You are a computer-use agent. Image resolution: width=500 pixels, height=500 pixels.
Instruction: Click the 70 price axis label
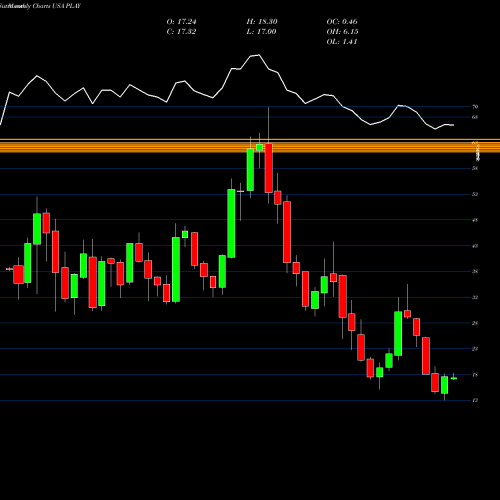[x=475, y=107]
